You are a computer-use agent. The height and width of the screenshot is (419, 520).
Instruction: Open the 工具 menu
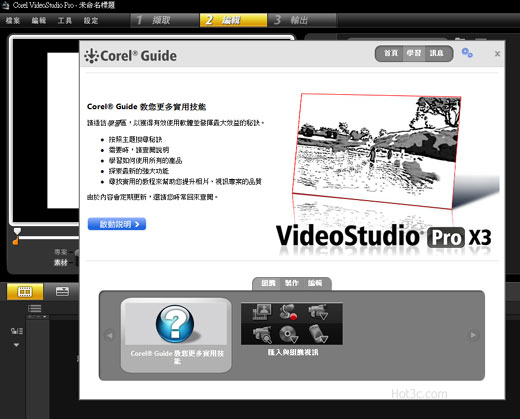click(65, 21)
